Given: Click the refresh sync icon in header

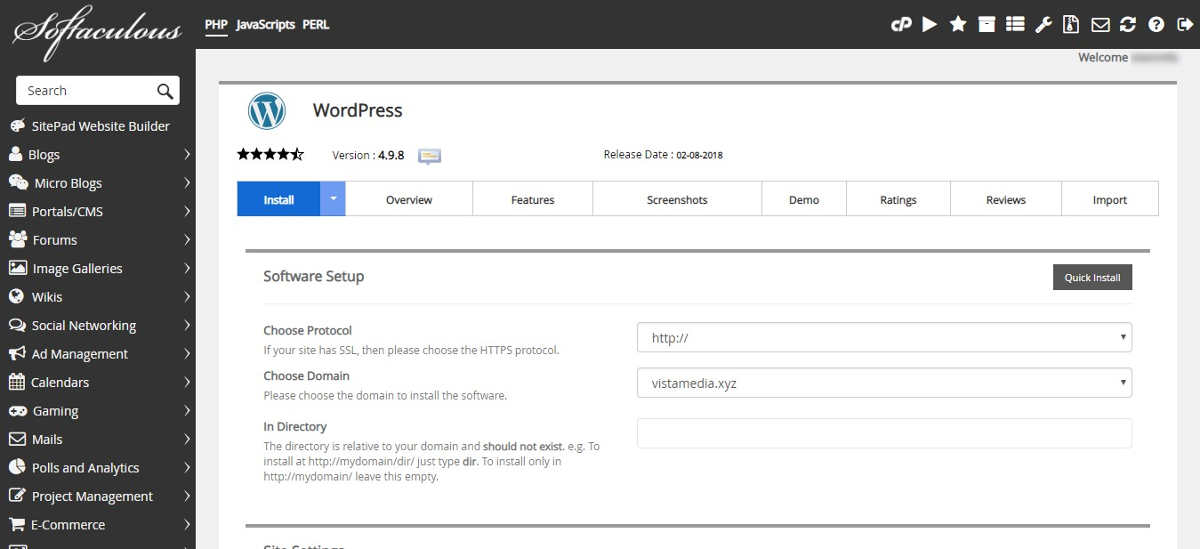Looking at the screenshot, I should 1128,25.
